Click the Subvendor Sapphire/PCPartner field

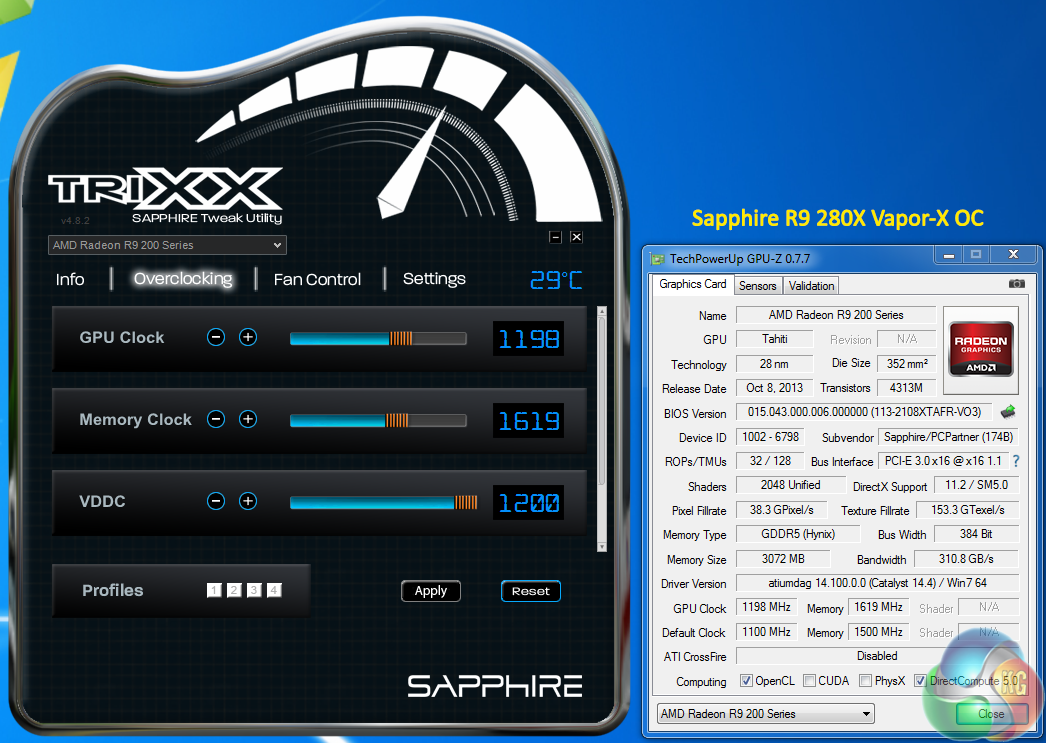(948, 437)
